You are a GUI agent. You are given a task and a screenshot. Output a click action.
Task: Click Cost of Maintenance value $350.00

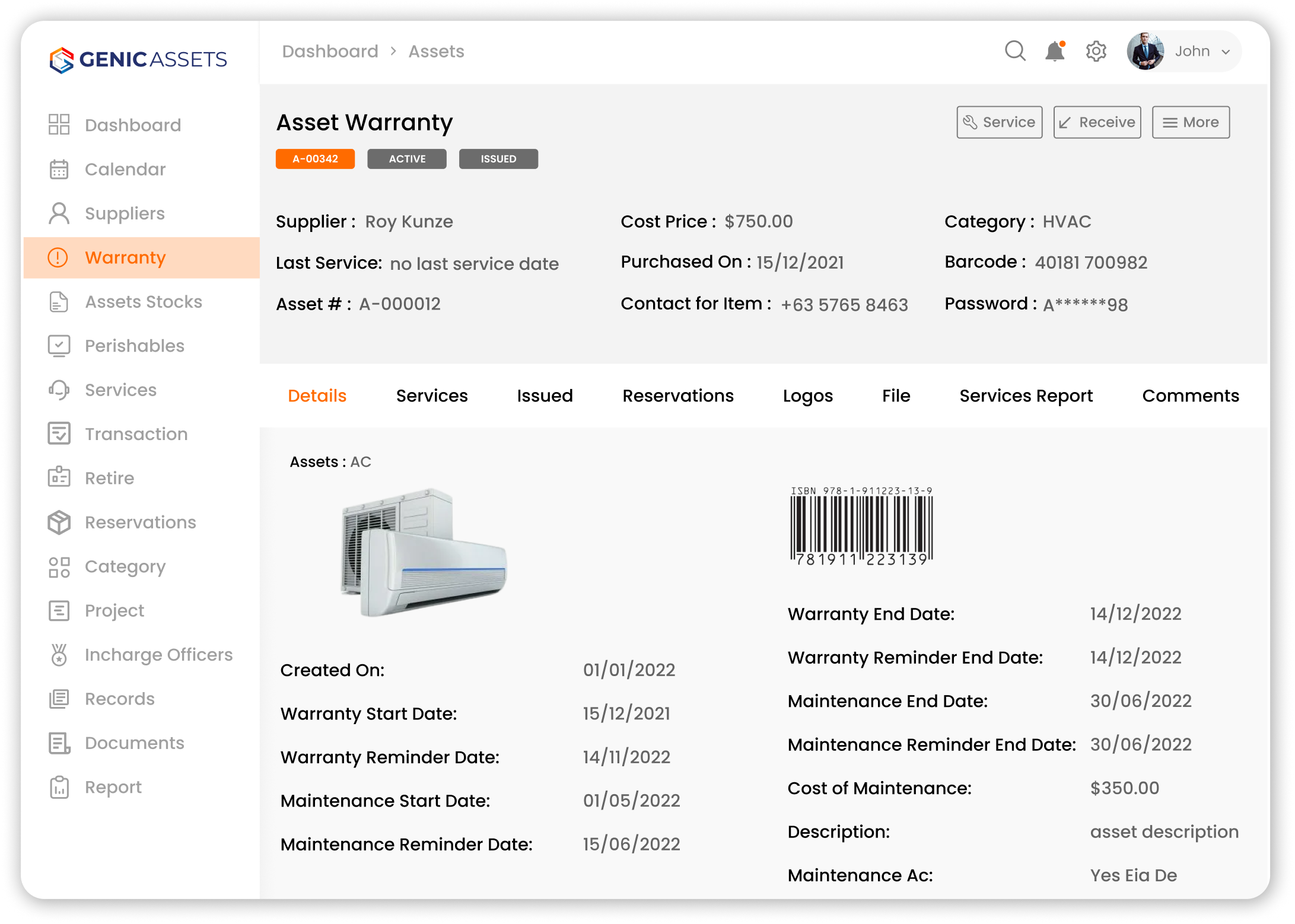[x=1124, y=788]
